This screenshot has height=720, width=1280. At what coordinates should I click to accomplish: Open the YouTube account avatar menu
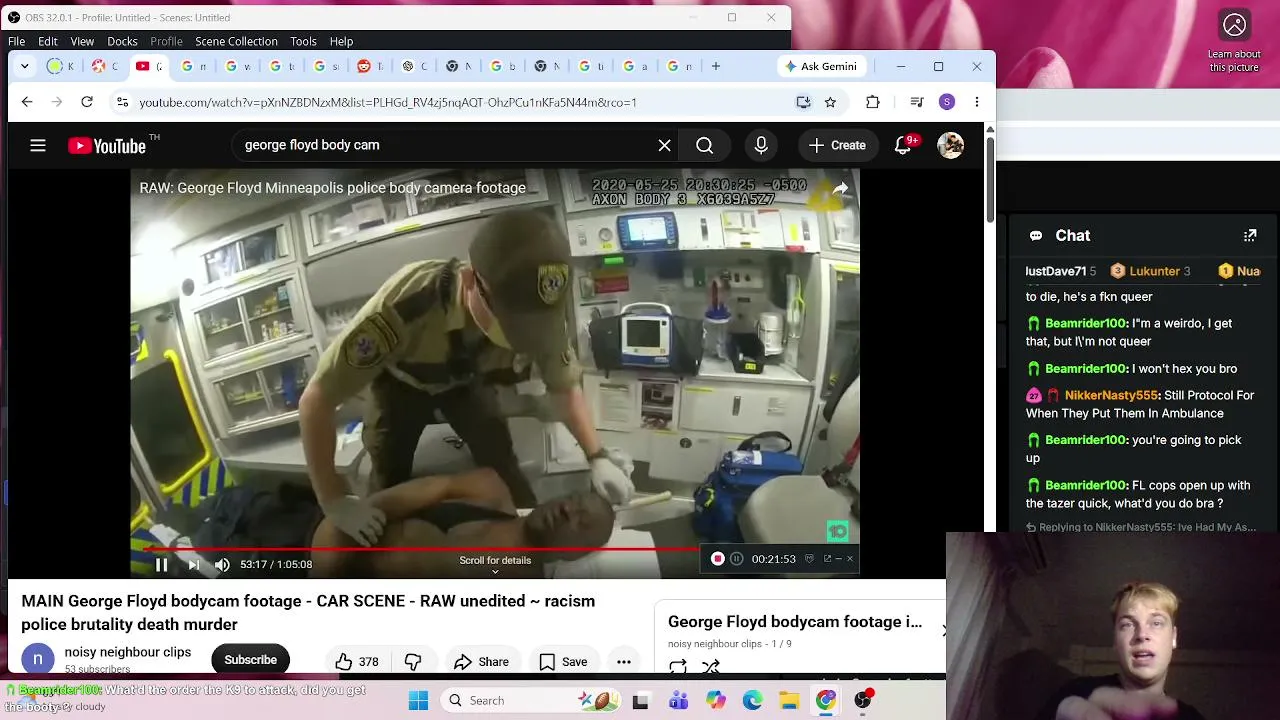tap(950, 145)
